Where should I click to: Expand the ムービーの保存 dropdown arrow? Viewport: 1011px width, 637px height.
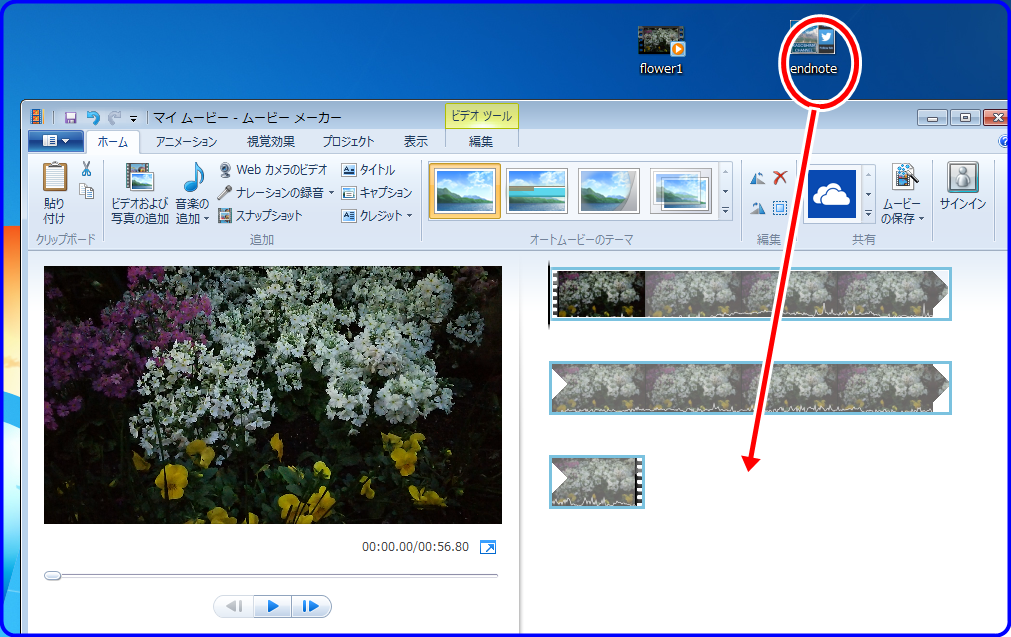(x=921, y=219)
